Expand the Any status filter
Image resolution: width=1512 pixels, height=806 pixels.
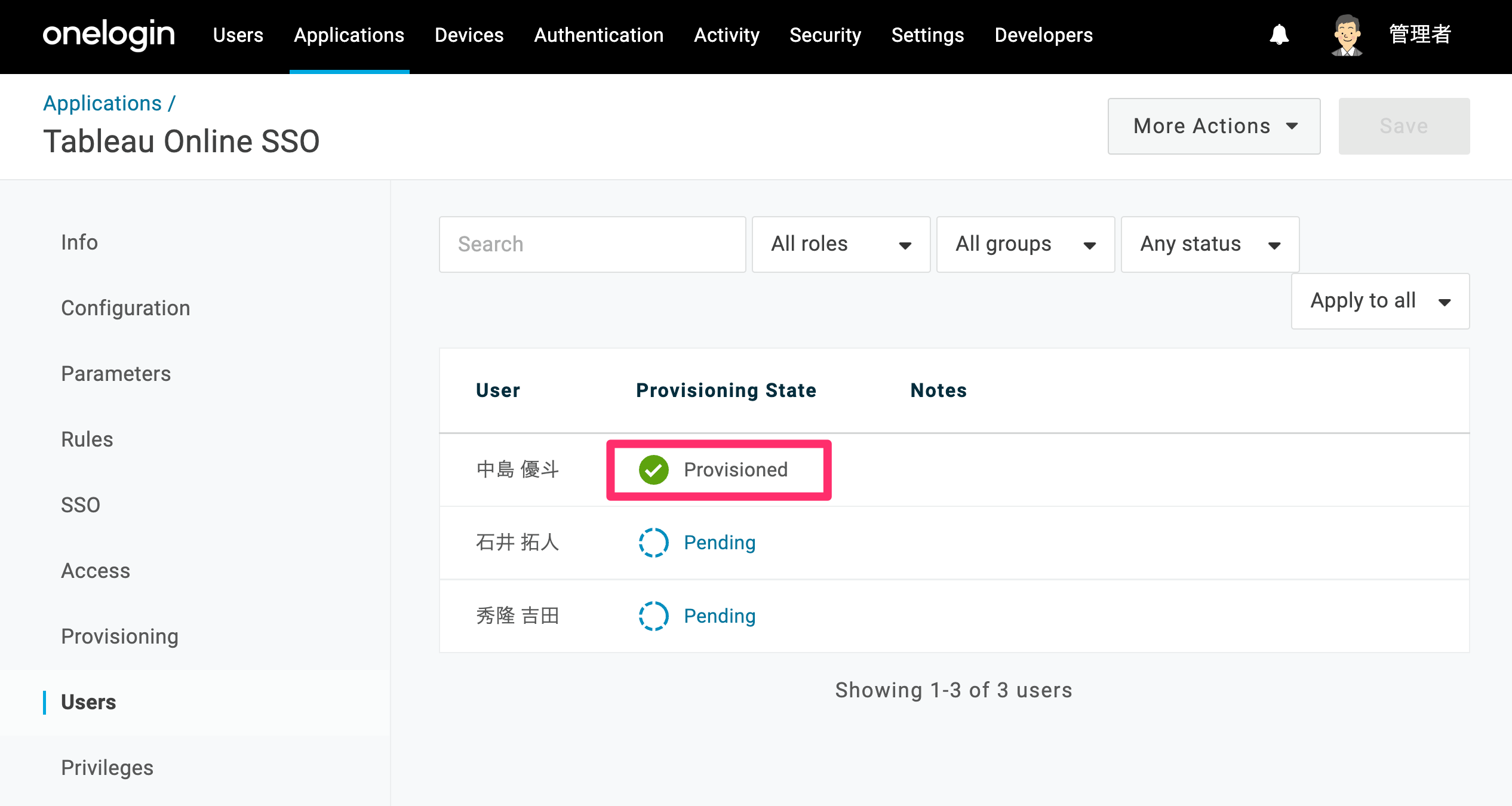pos(1210,244)
